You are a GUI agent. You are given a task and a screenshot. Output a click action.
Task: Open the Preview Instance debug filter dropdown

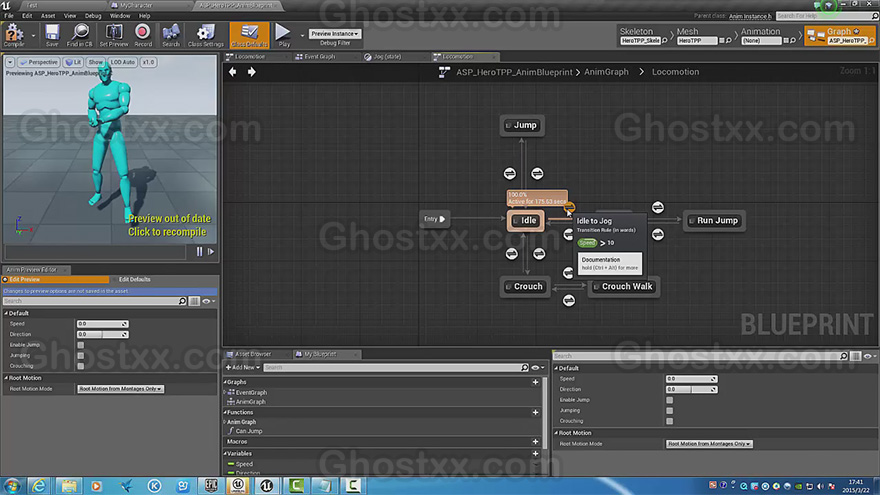334,34
